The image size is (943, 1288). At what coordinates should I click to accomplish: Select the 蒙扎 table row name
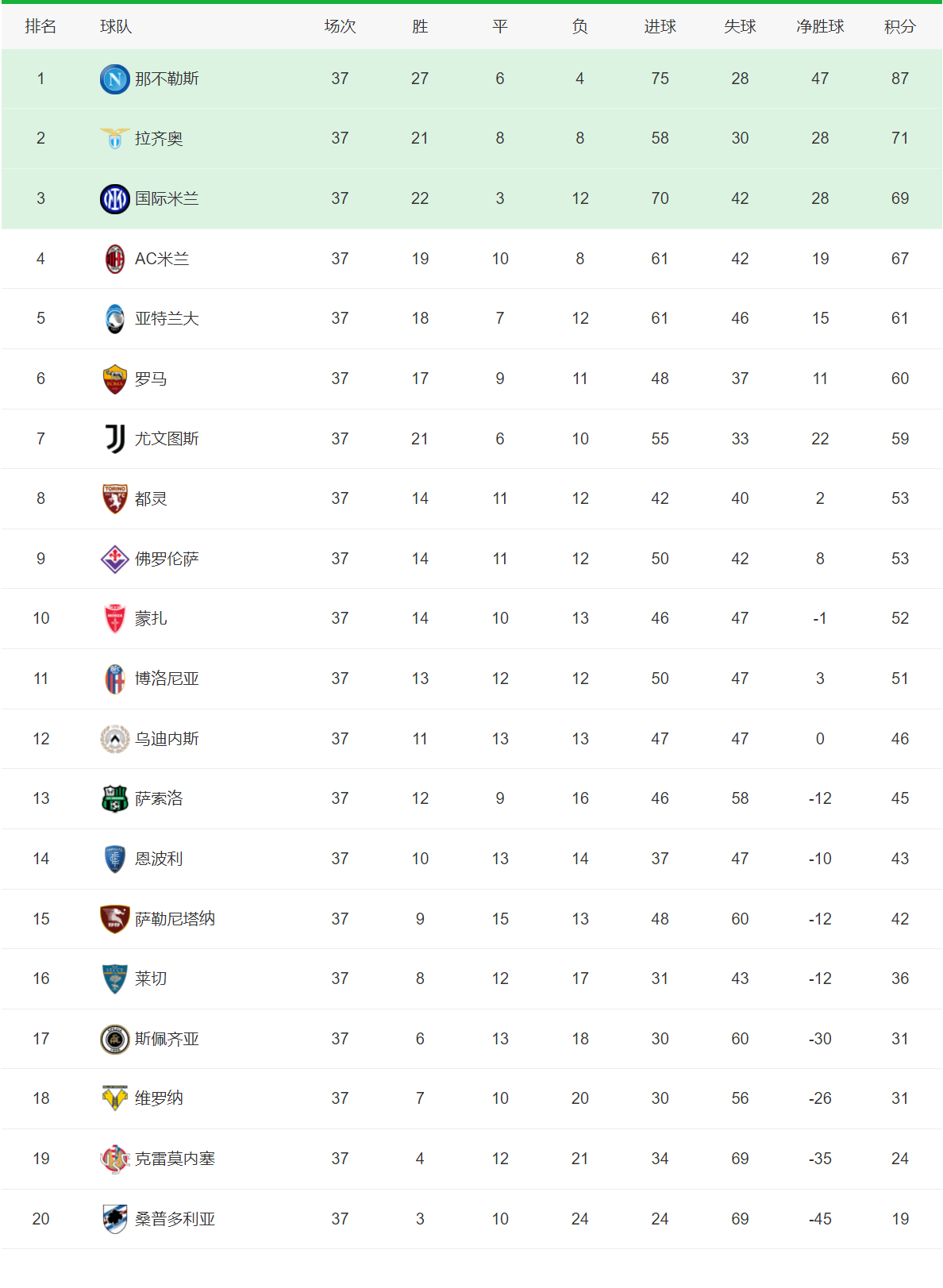(151, 618)
